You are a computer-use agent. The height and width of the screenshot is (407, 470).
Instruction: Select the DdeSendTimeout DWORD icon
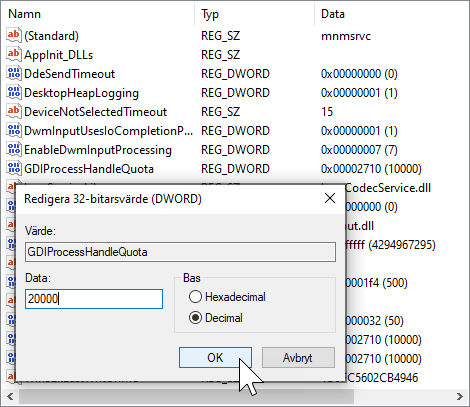point(14,73)
